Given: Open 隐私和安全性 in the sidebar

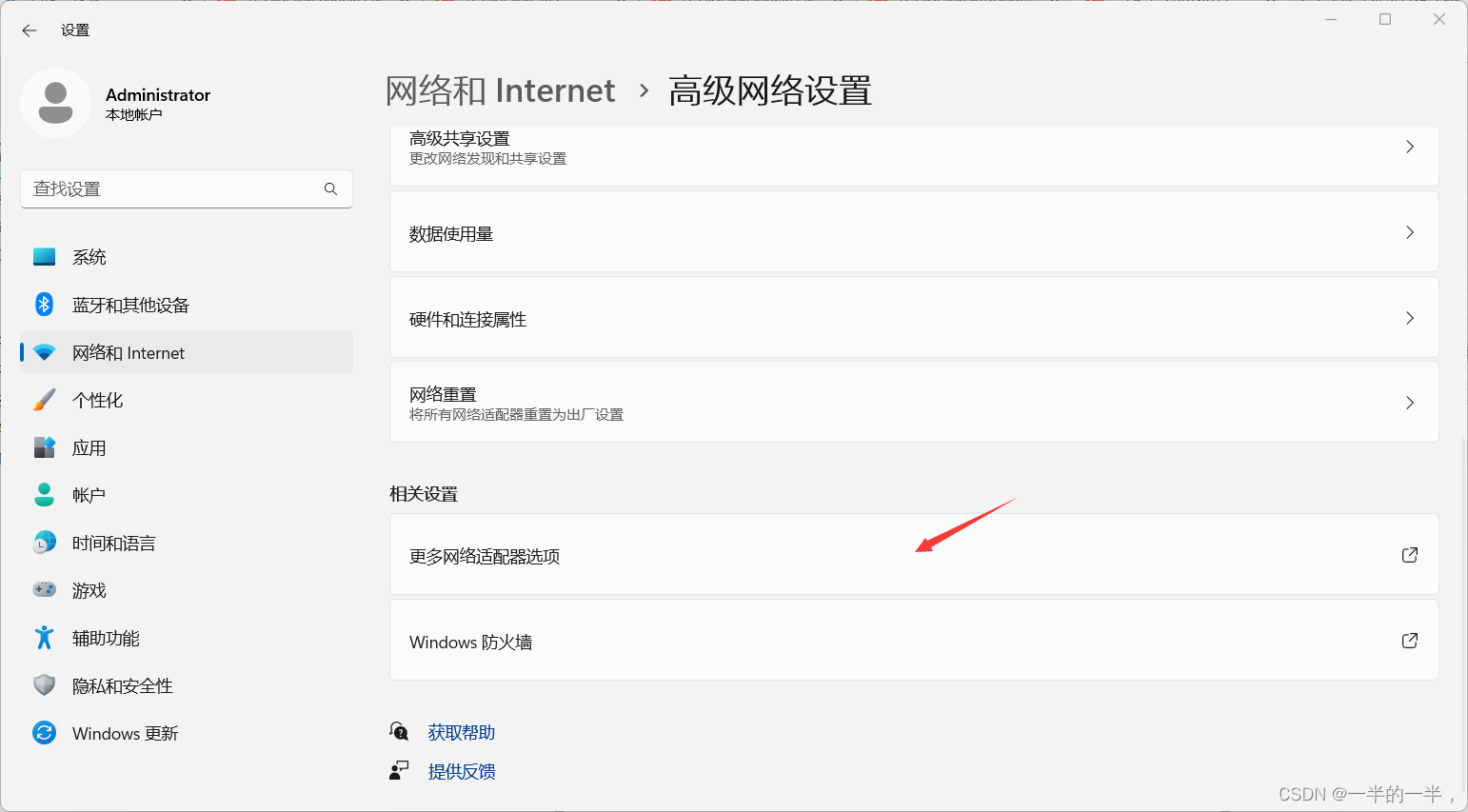Looking at the screenshot, I should point(187,685).
